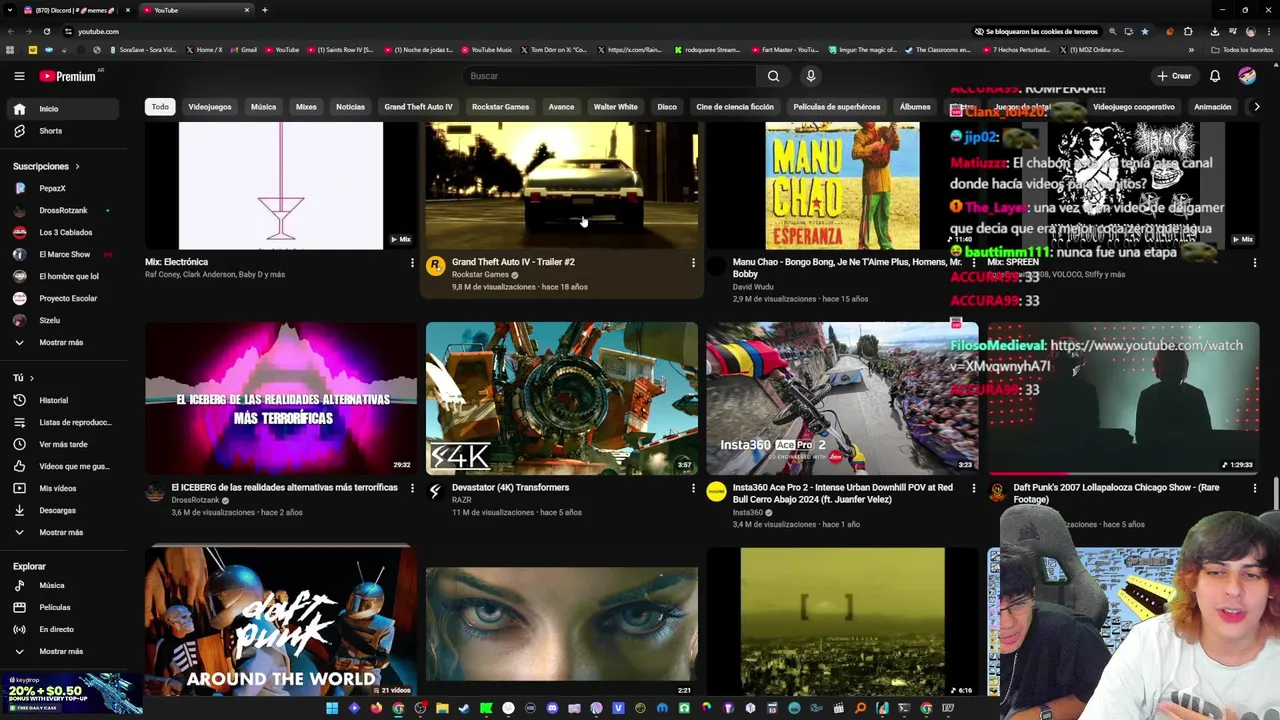Select the Noticias filter chip
The height and width of the screenshot is (720, 1280).
tap(350, 107)
